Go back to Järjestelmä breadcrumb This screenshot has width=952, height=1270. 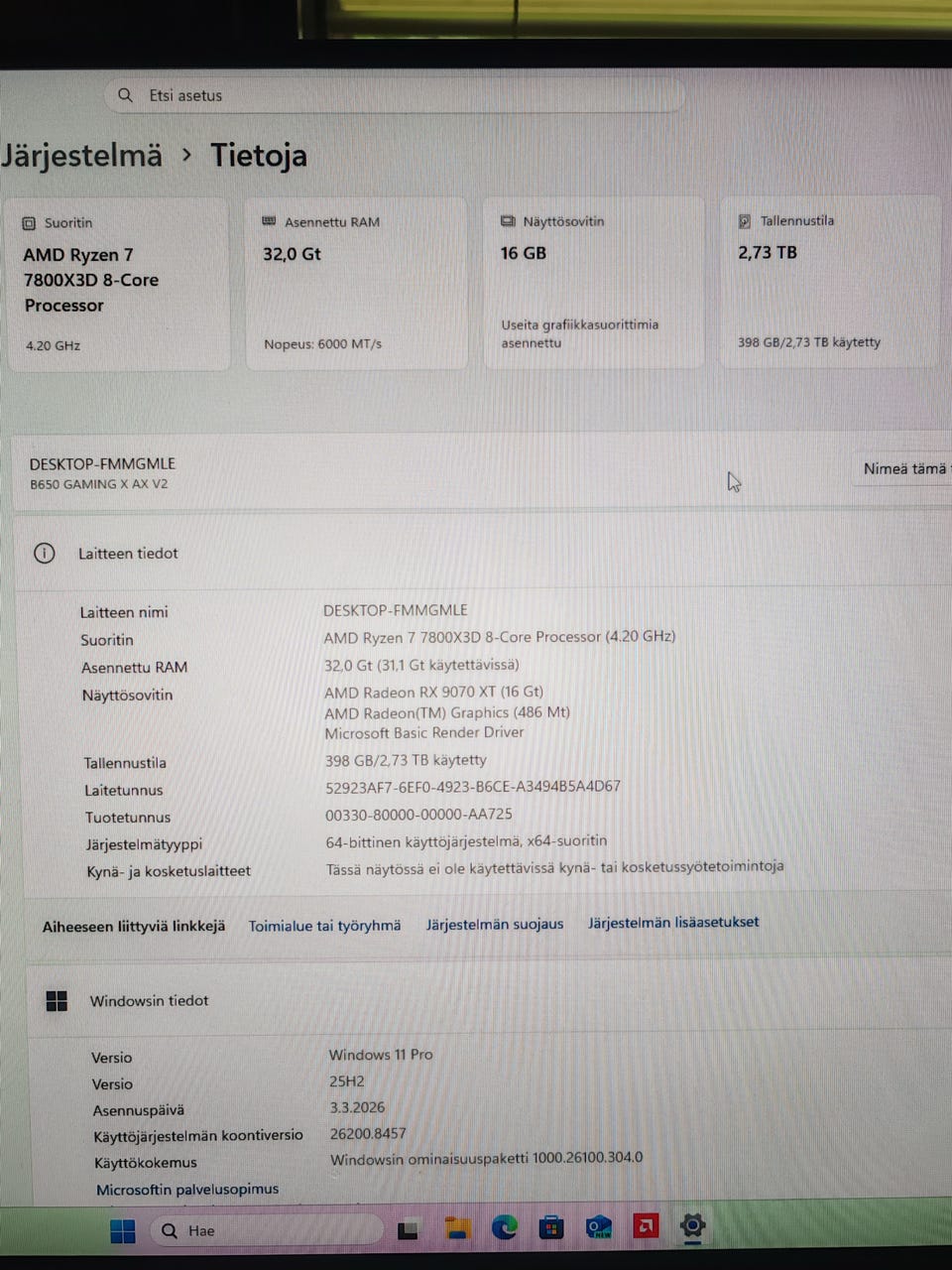(x=81, y=156)
